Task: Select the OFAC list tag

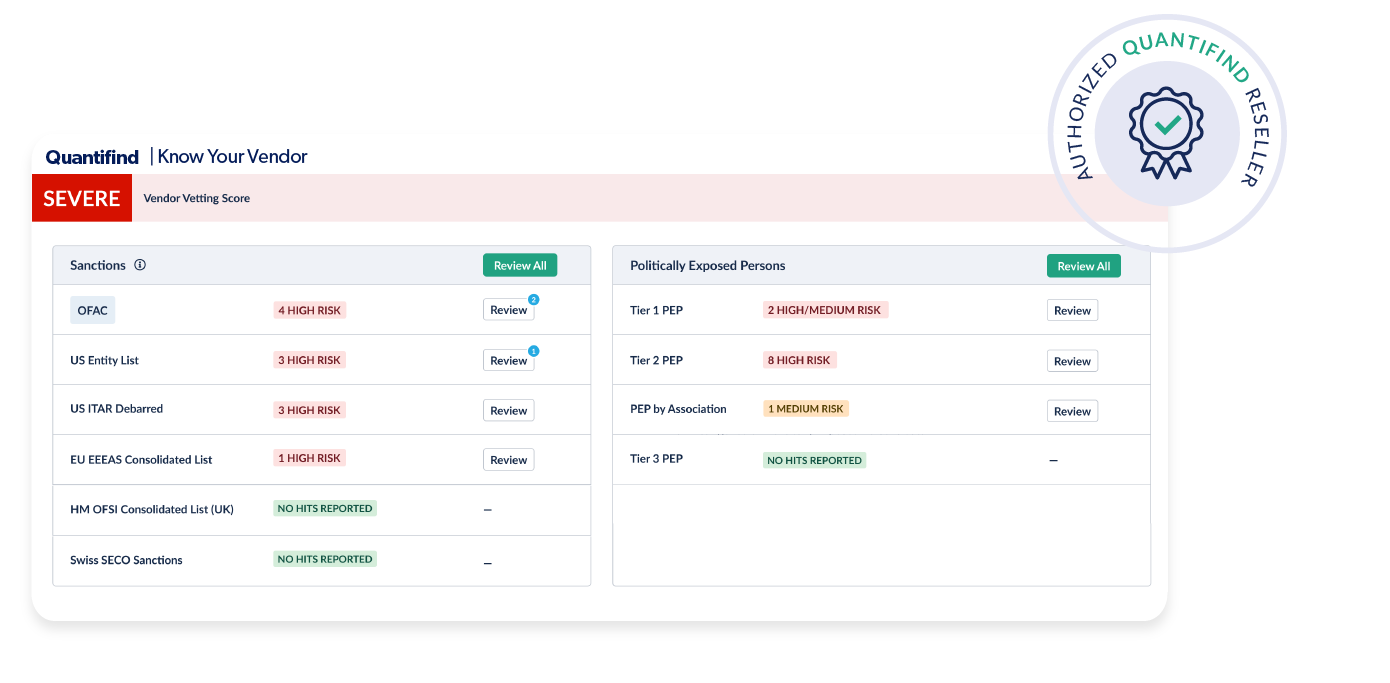Action: [x=92, y=310]
